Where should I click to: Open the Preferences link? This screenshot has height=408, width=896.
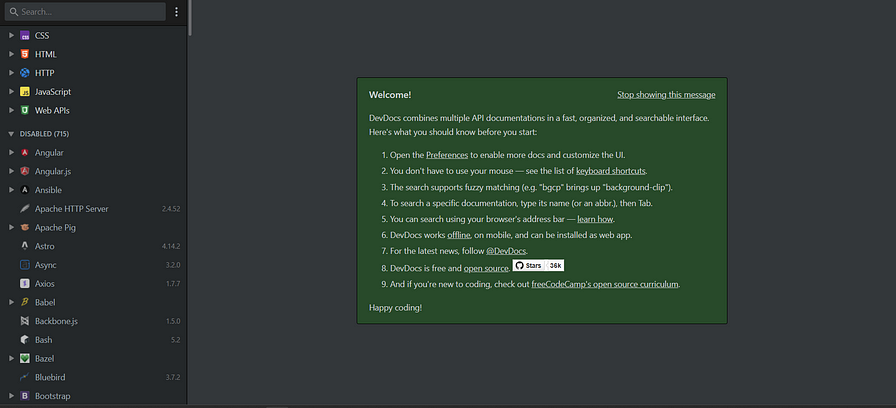[447, 155]
